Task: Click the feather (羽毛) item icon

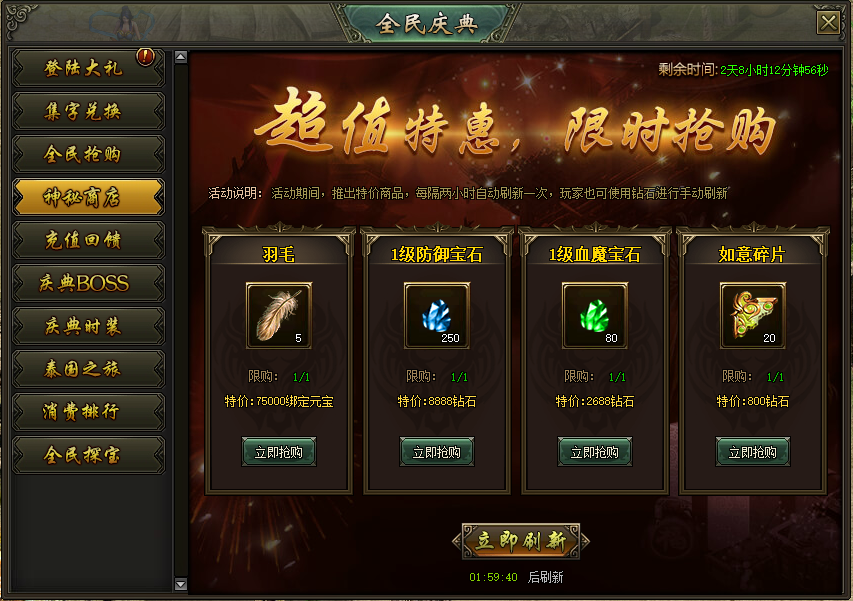Action: (279, 315)
